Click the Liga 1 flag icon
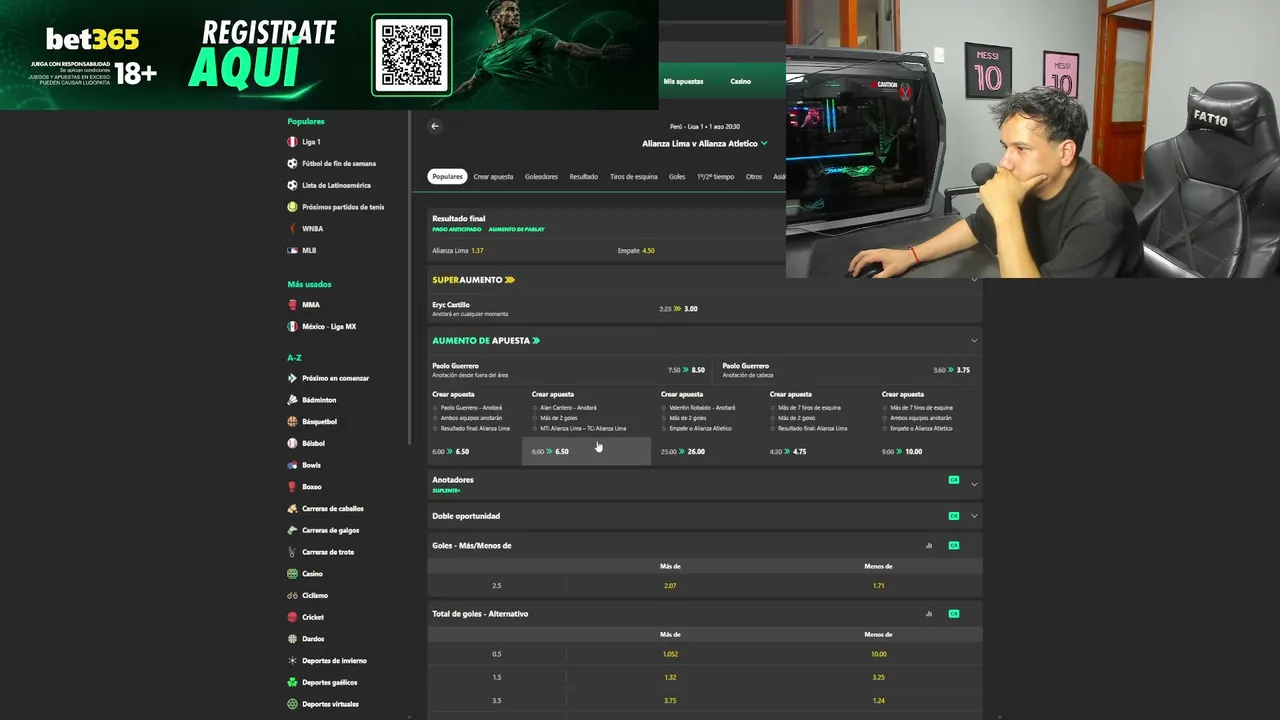 click(x=292, y=142)
